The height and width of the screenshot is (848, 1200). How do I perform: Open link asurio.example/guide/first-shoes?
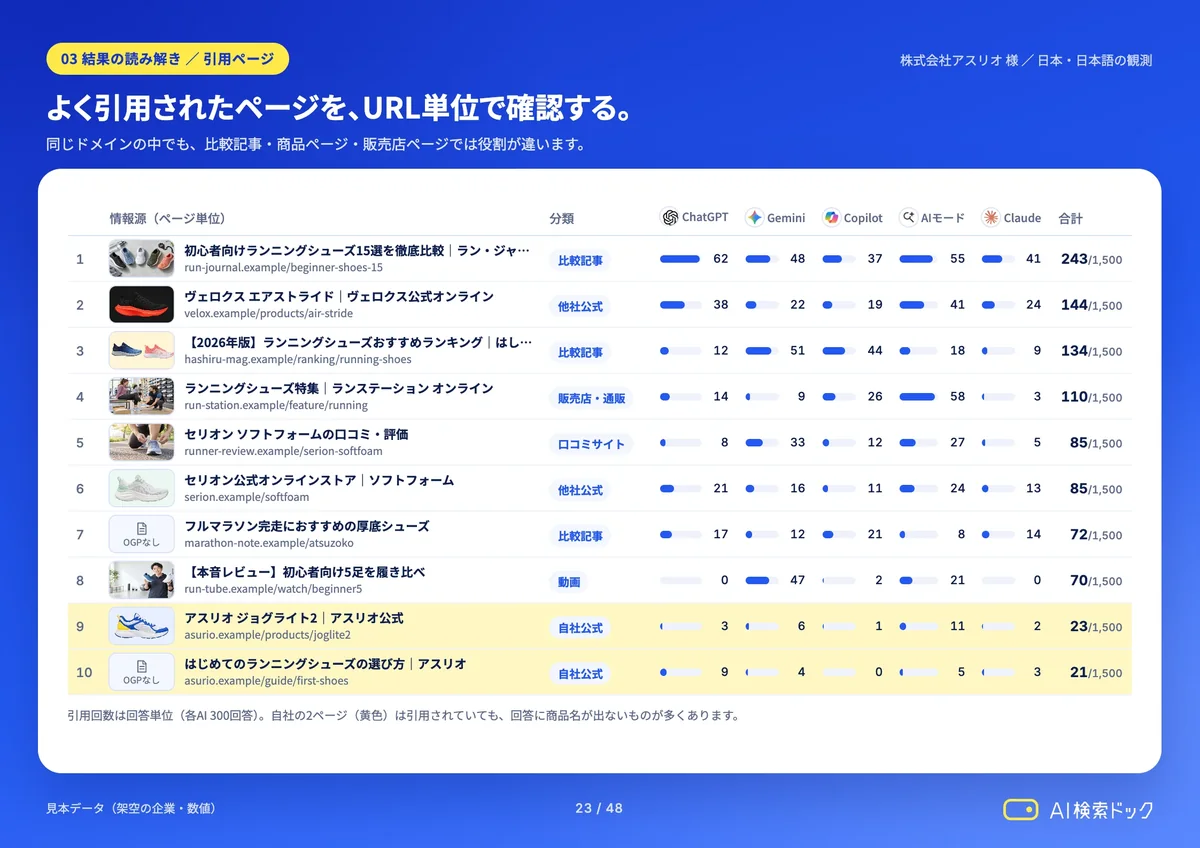click(266, 682)
